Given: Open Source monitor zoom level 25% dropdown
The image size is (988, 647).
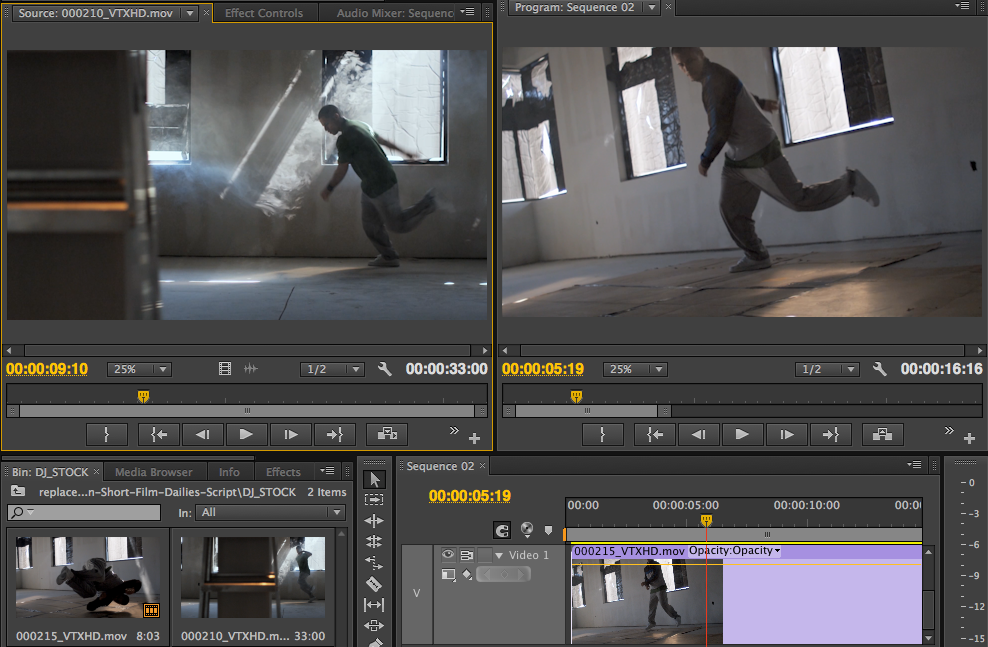Looking at the screenshot, I should [139, 369].
